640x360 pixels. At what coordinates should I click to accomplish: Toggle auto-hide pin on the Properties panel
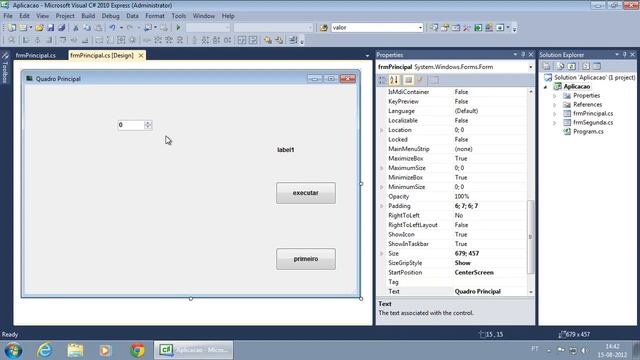523,55
